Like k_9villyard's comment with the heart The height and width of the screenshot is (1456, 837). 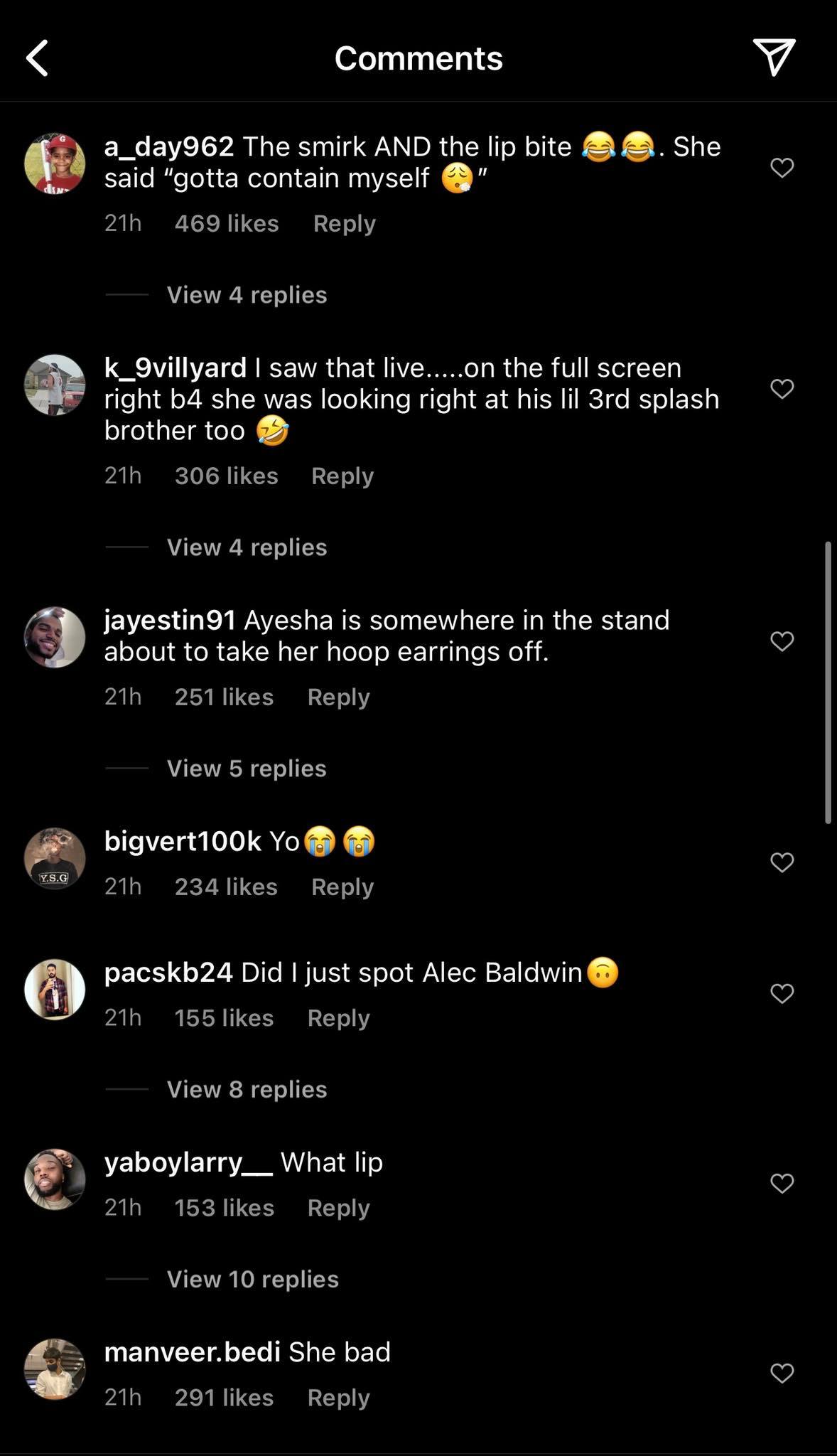(x=782, y=389)
